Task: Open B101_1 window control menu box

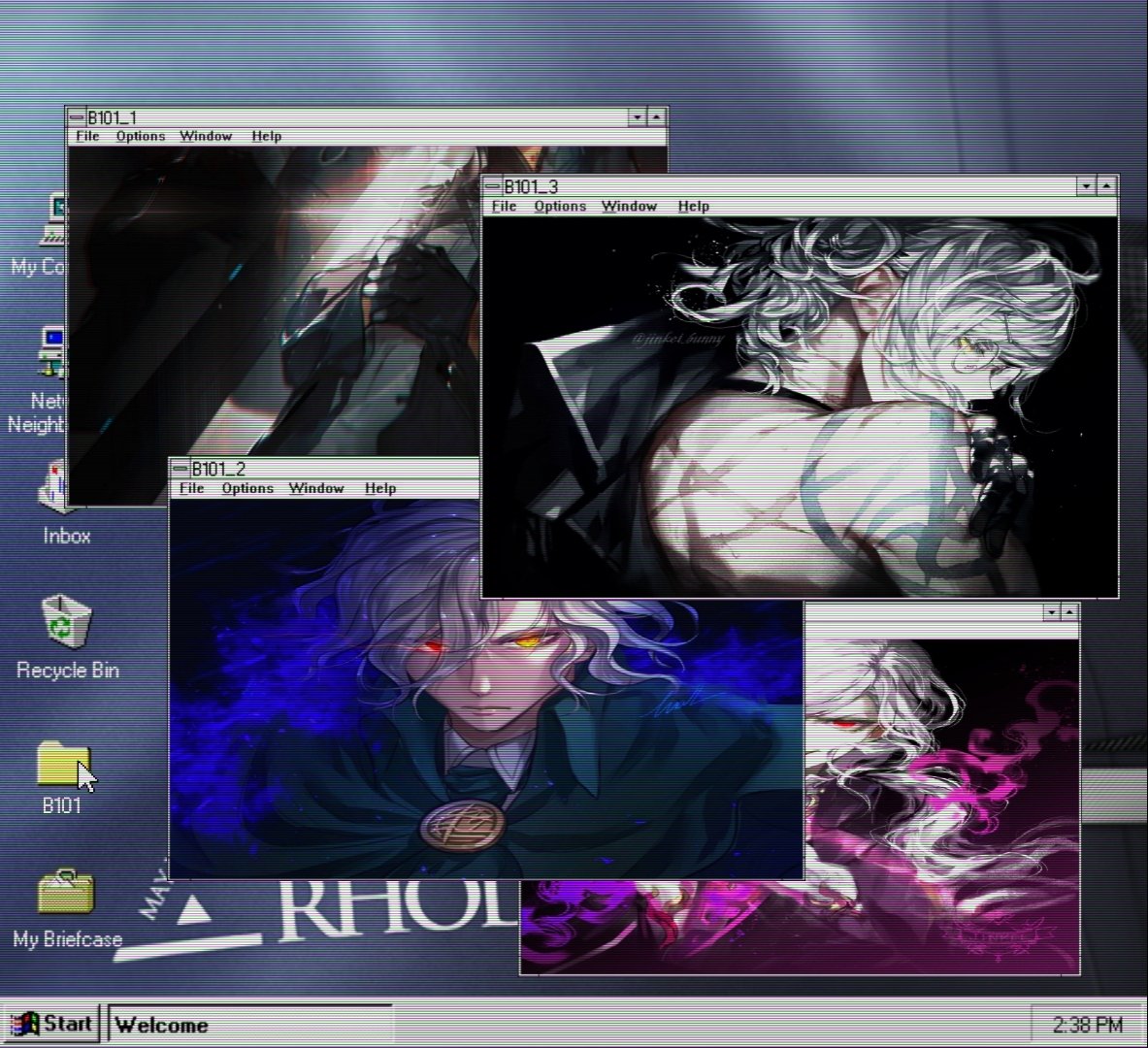Action: 77,117
